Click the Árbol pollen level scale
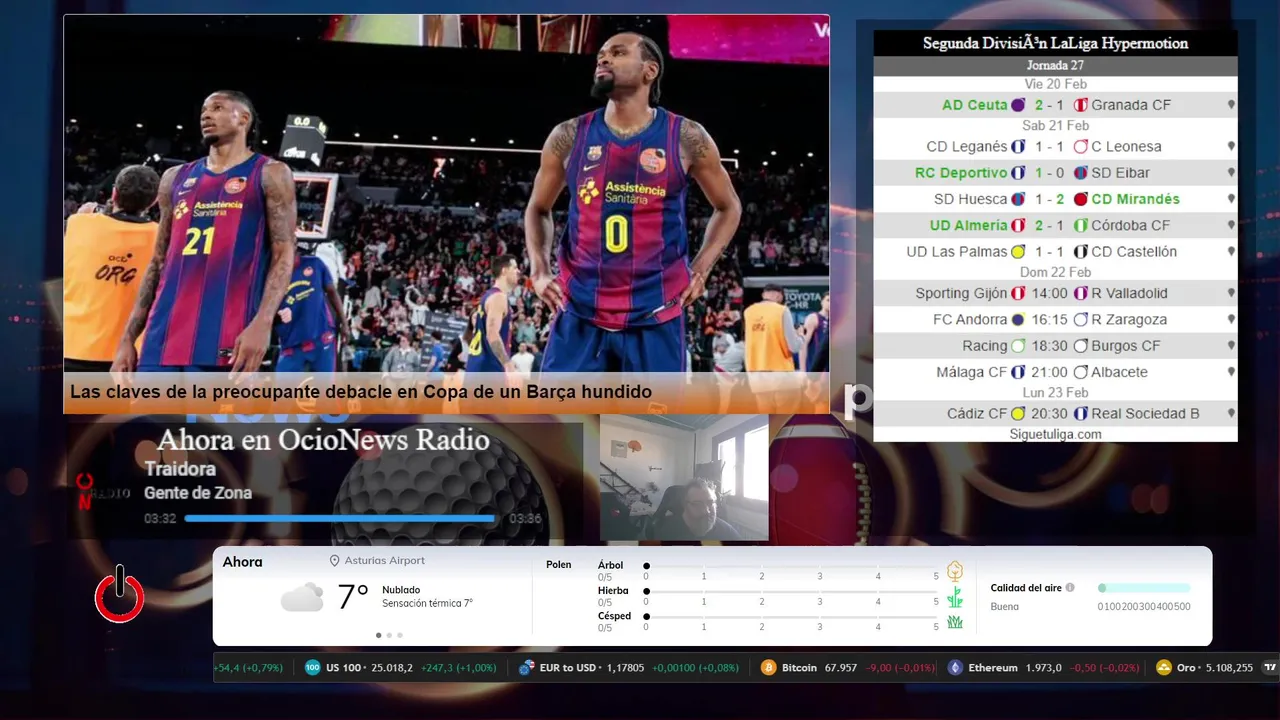This screenshot has height=720, width=1280. pos(791,567)
